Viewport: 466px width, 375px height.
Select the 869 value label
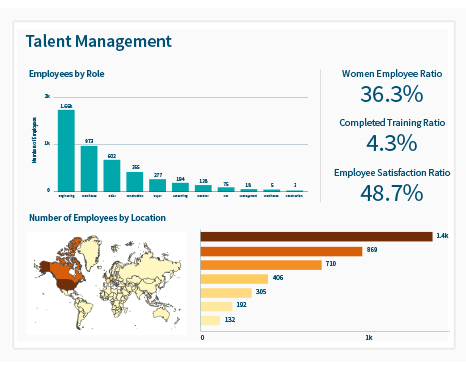point(372,250)
